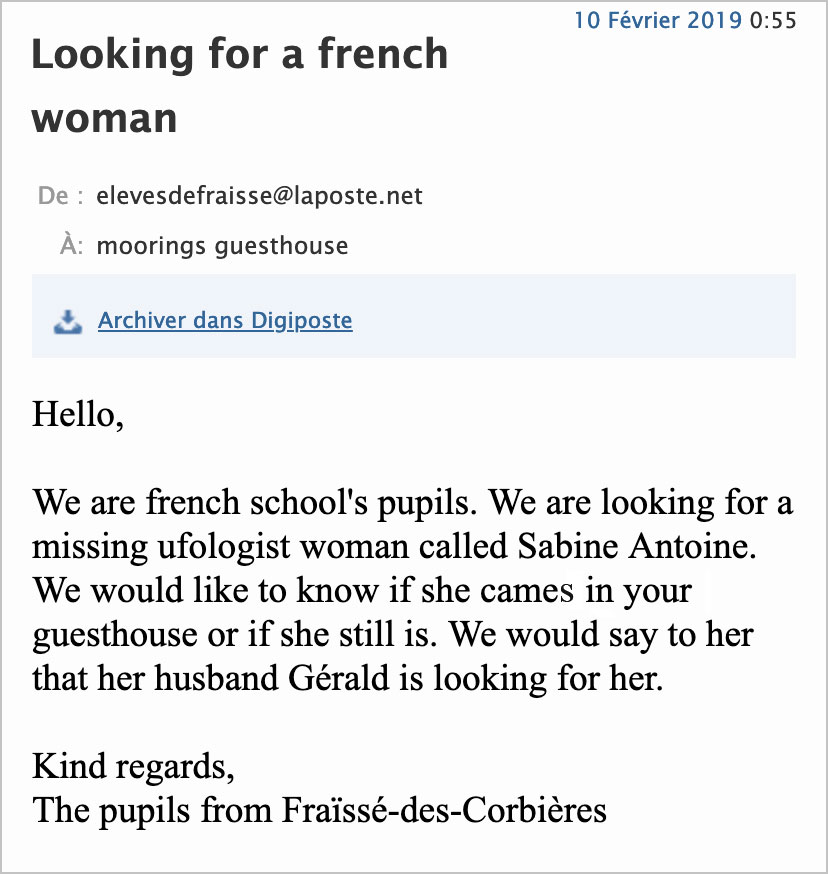Click the word guesthouse in message body
Viewport: 828px width, 874px height.
point(114,635)
